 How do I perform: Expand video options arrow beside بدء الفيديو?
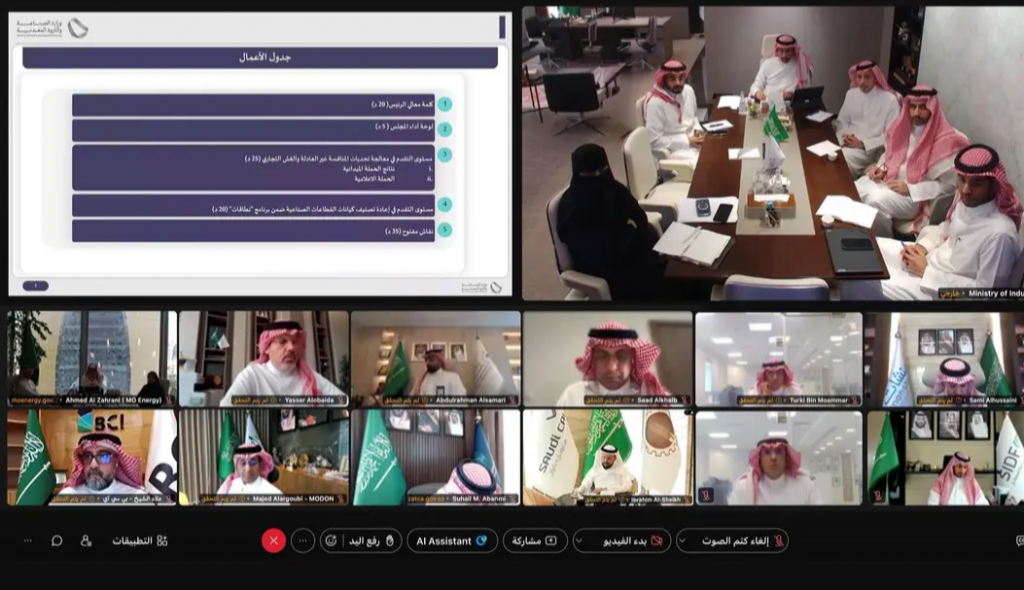(x=581, y=541)
